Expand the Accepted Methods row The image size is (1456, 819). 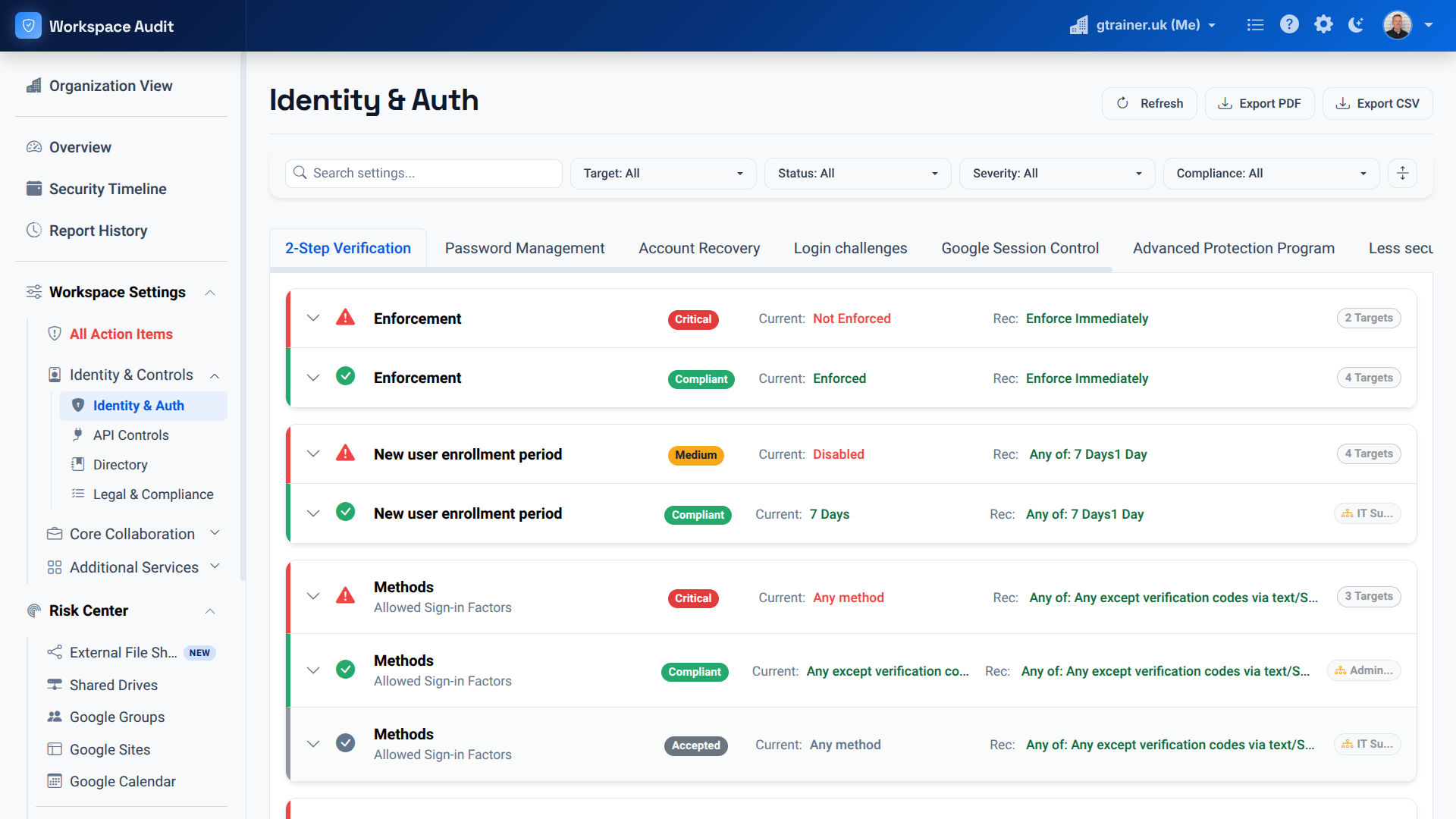(313, 744)
